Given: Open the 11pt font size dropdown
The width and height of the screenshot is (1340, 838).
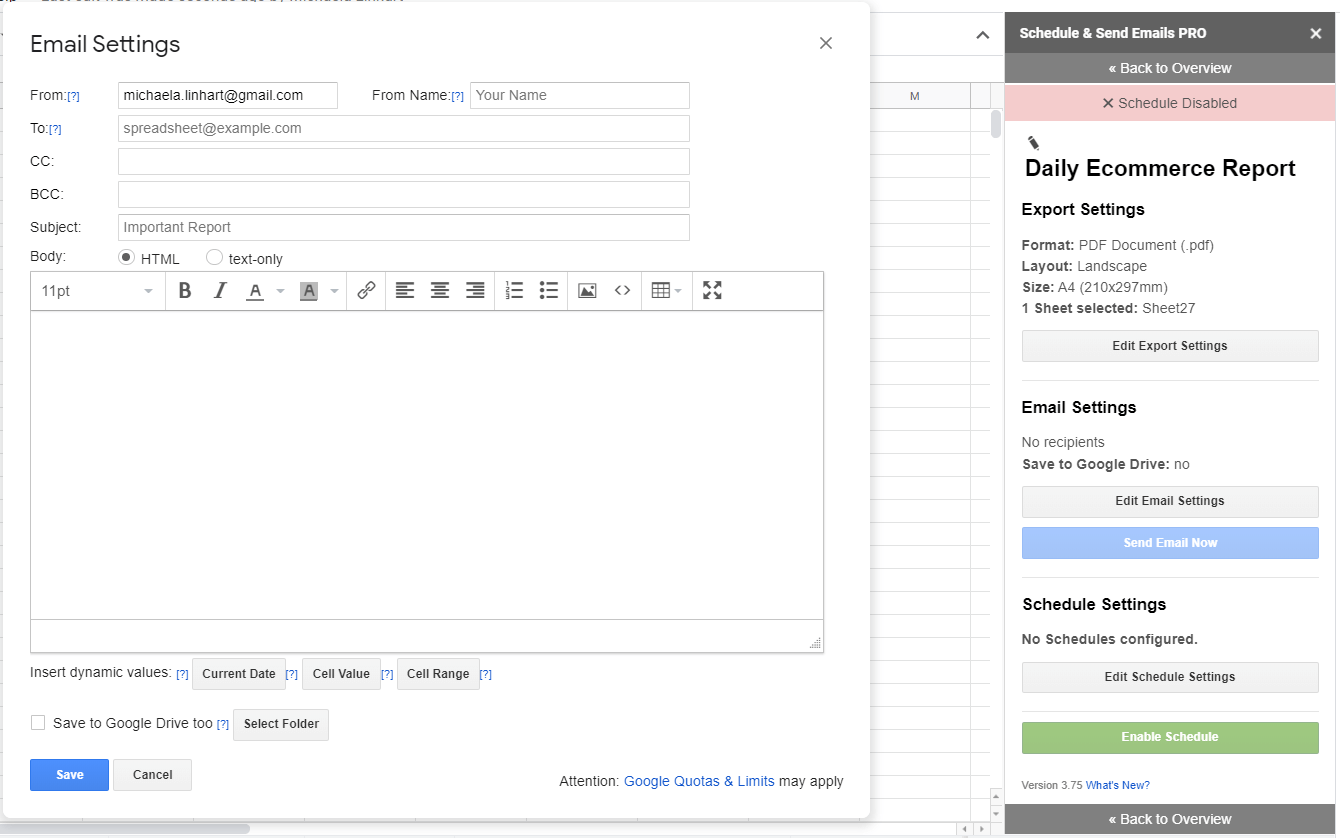Looking at the screenshot, I should tap(97, 291).
